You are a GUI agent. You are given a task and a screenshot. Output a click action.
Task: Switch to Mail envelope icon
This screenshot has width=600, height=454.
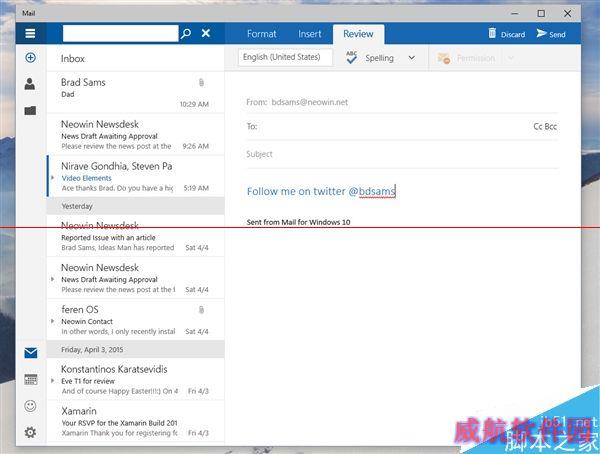[31, 353]
